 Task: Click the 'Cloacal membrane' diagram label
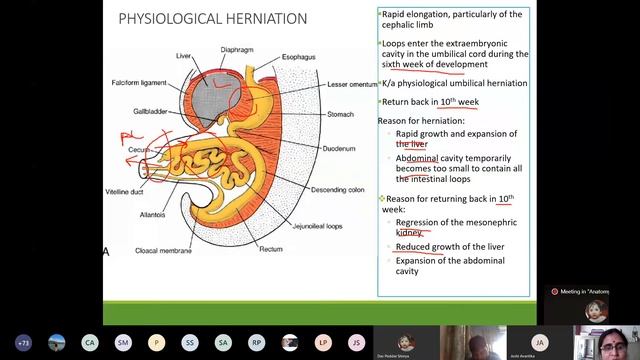click(163, 251)
